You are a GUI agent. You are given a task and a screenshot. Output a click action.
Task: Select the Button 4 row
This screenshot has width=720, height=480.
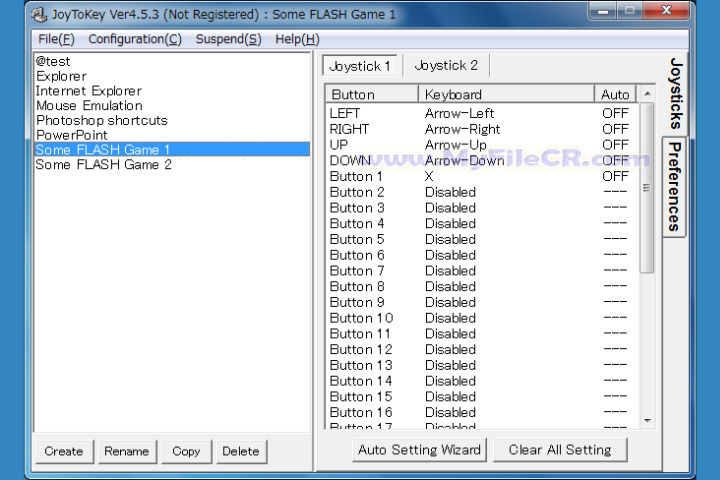[482, 223]
